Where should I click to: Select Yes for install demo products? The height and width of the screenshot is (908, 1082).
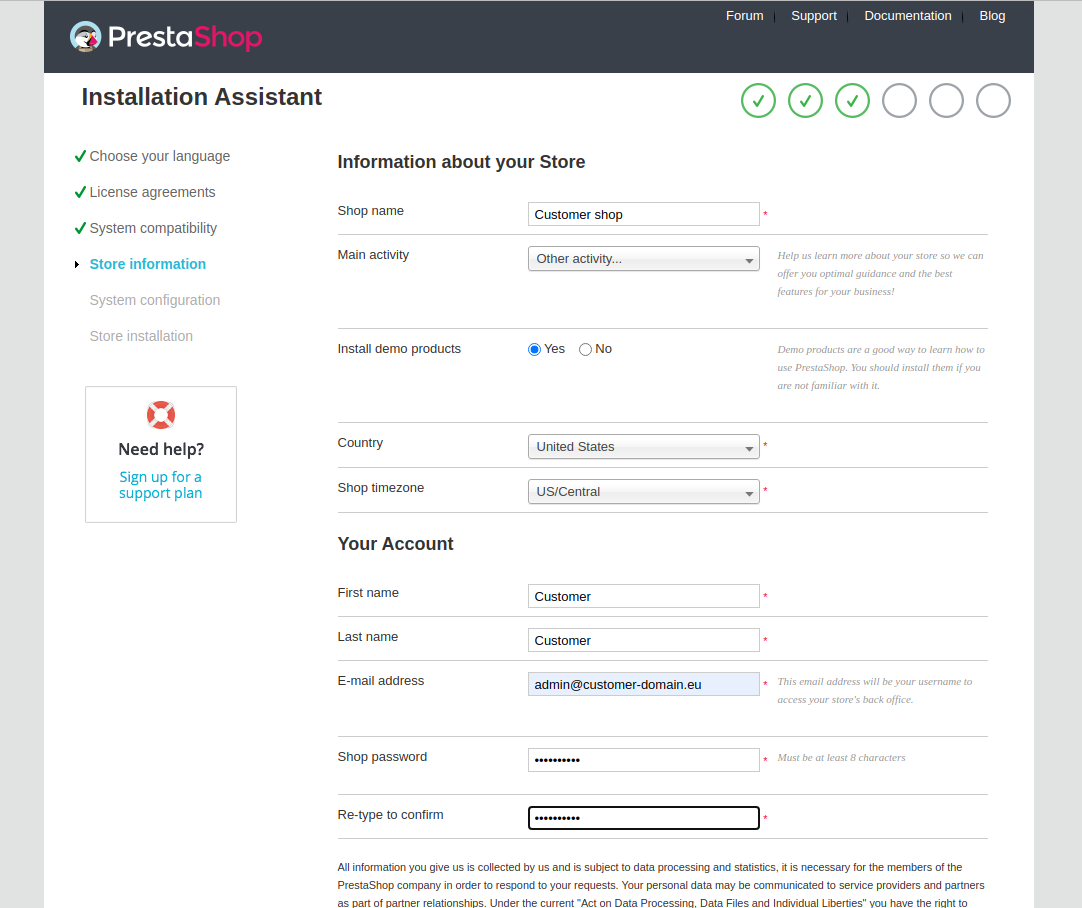[535, 349]
